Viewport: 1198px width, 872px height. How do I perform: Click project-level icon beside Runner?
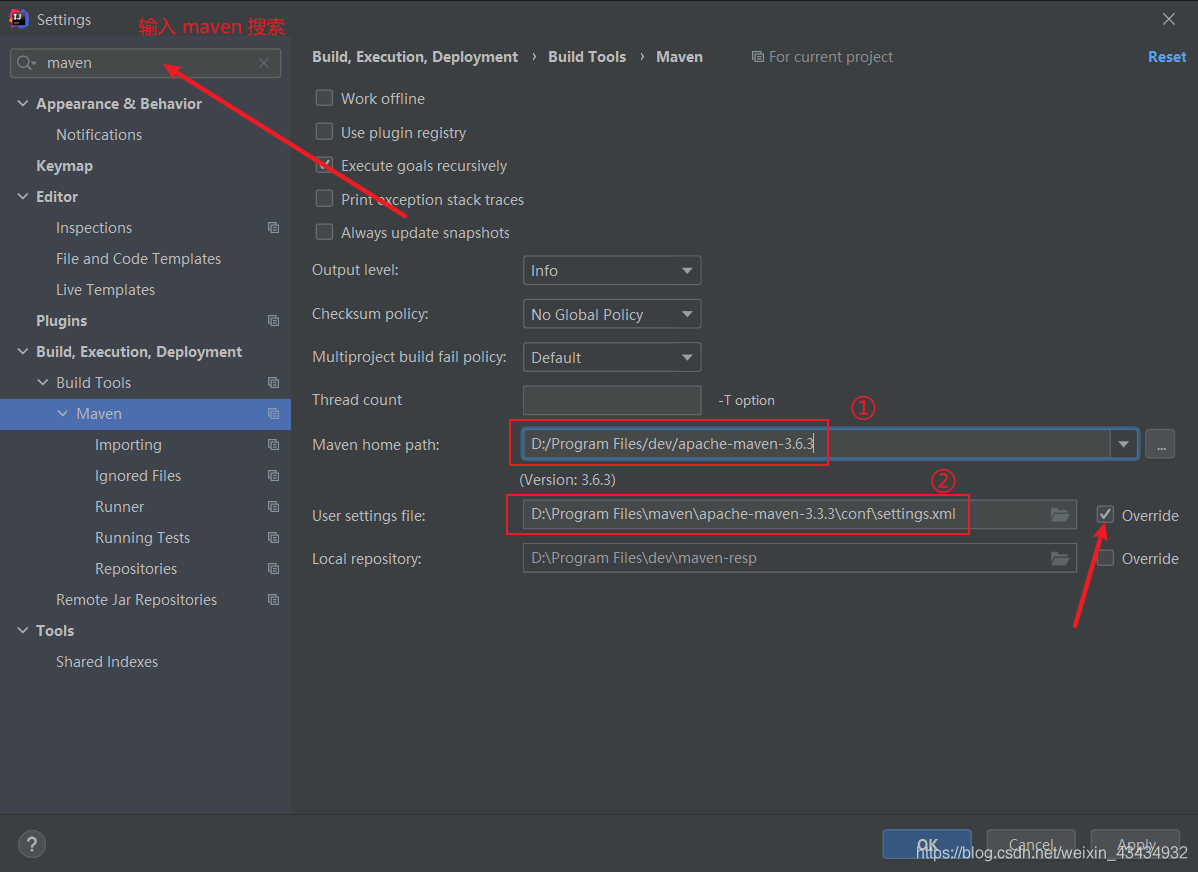tap(274, 507)
